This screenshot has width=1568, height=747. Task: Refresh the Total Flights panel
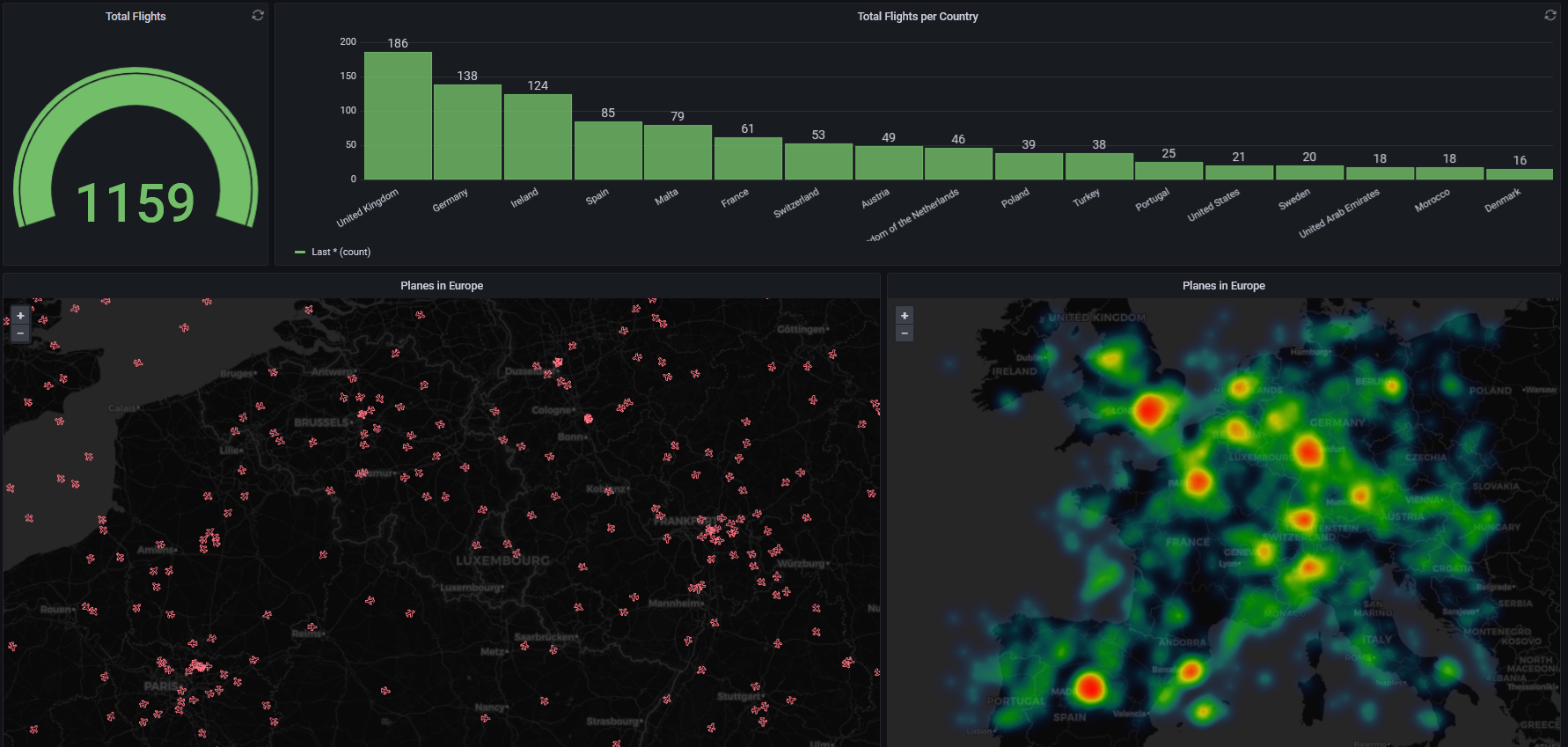pos(258,15)
